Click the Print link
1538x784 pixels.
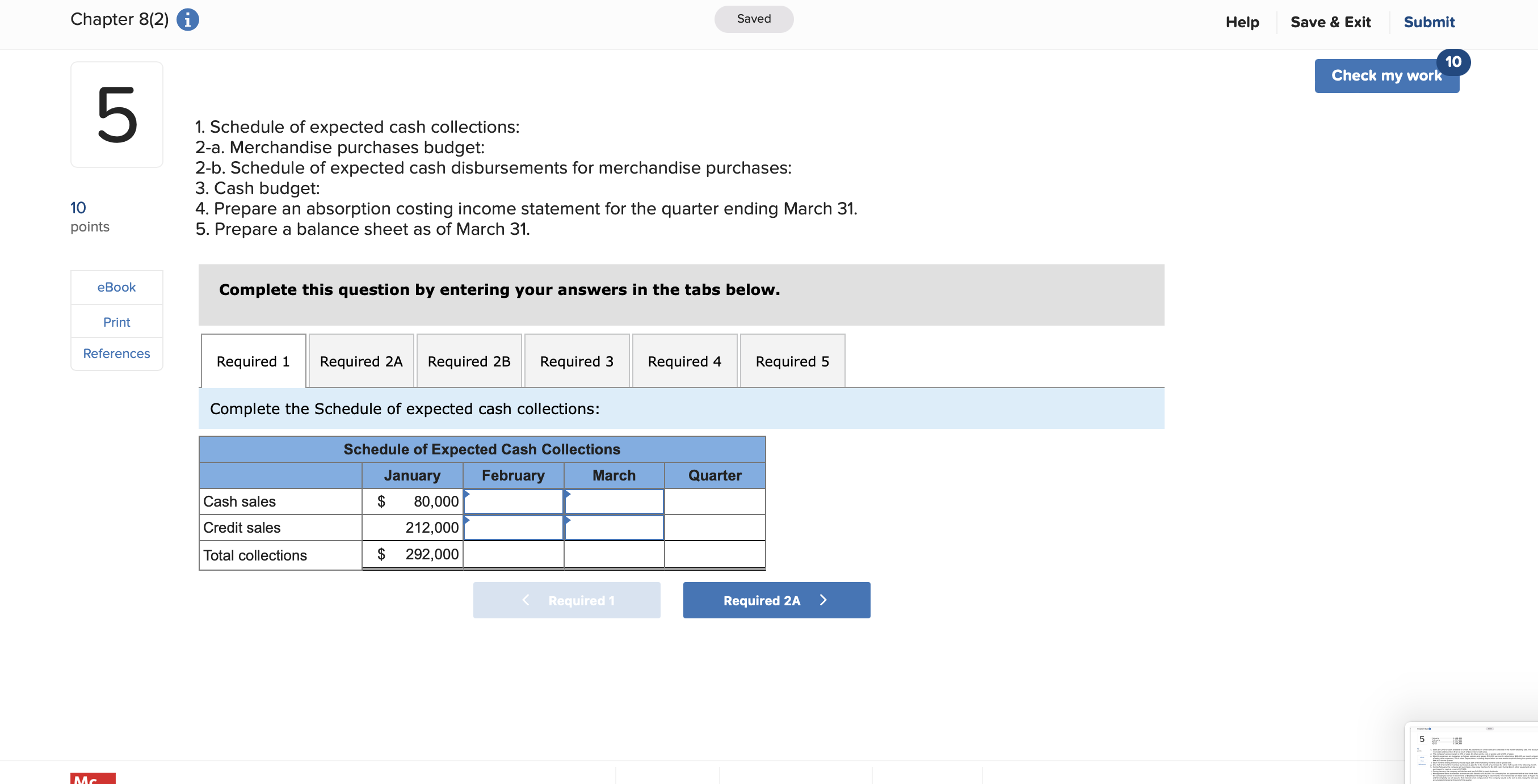(116, 322)
